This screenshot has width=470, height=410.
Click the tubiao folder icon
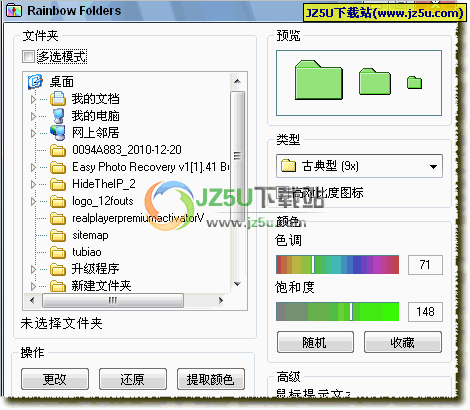[58, 252]
